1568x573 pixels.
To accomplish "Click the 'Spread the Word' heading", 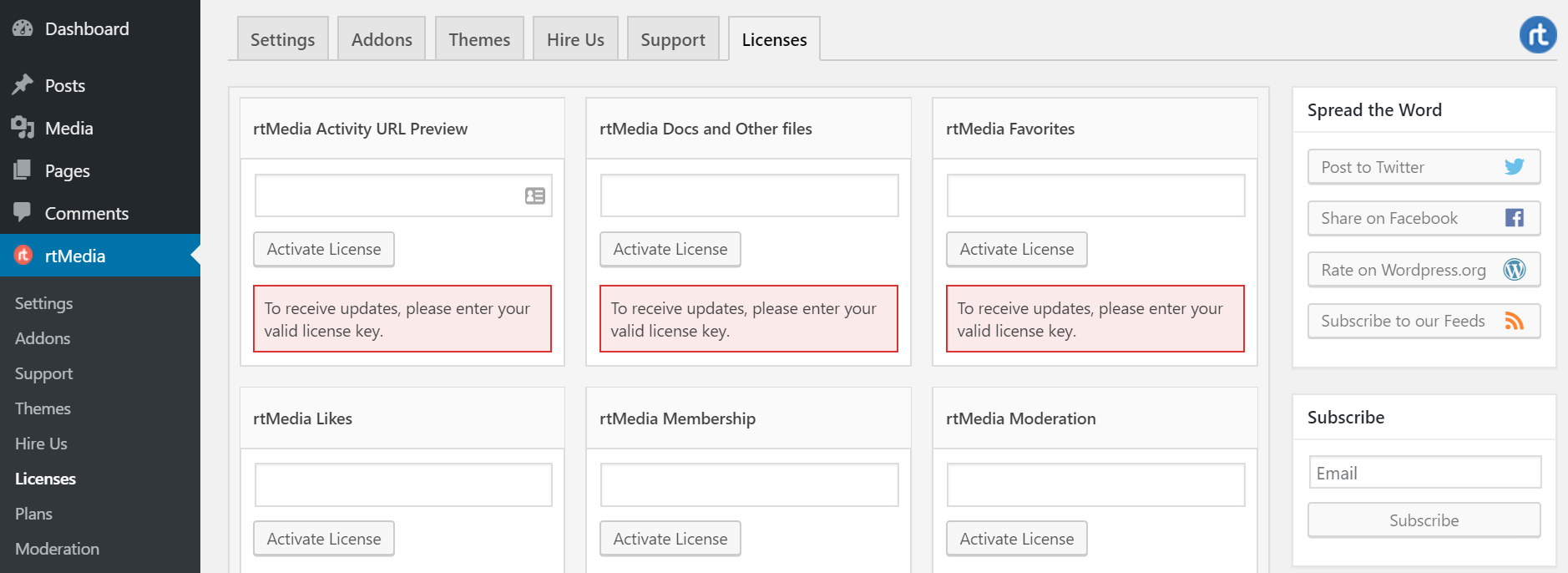I will tap(1374, 109).
